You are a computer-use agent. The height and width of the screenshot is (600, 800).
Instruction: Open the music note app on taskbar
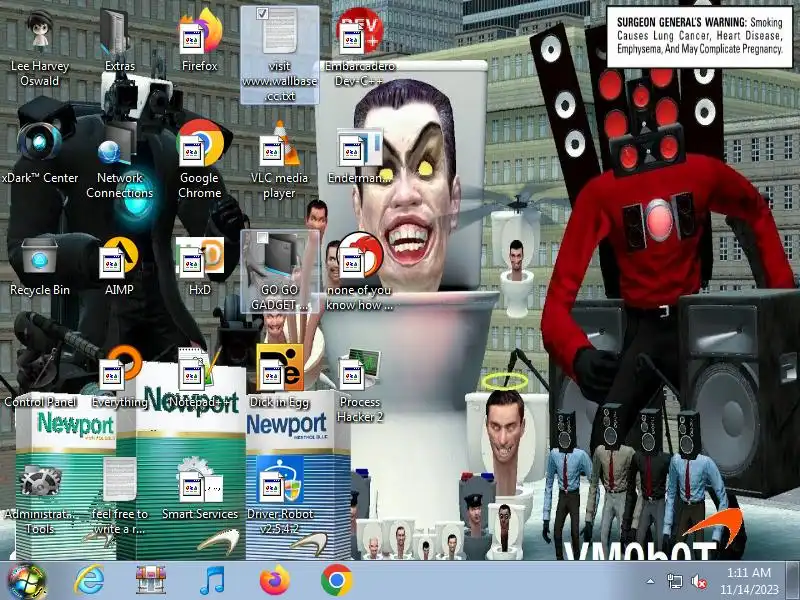[212, 581]
